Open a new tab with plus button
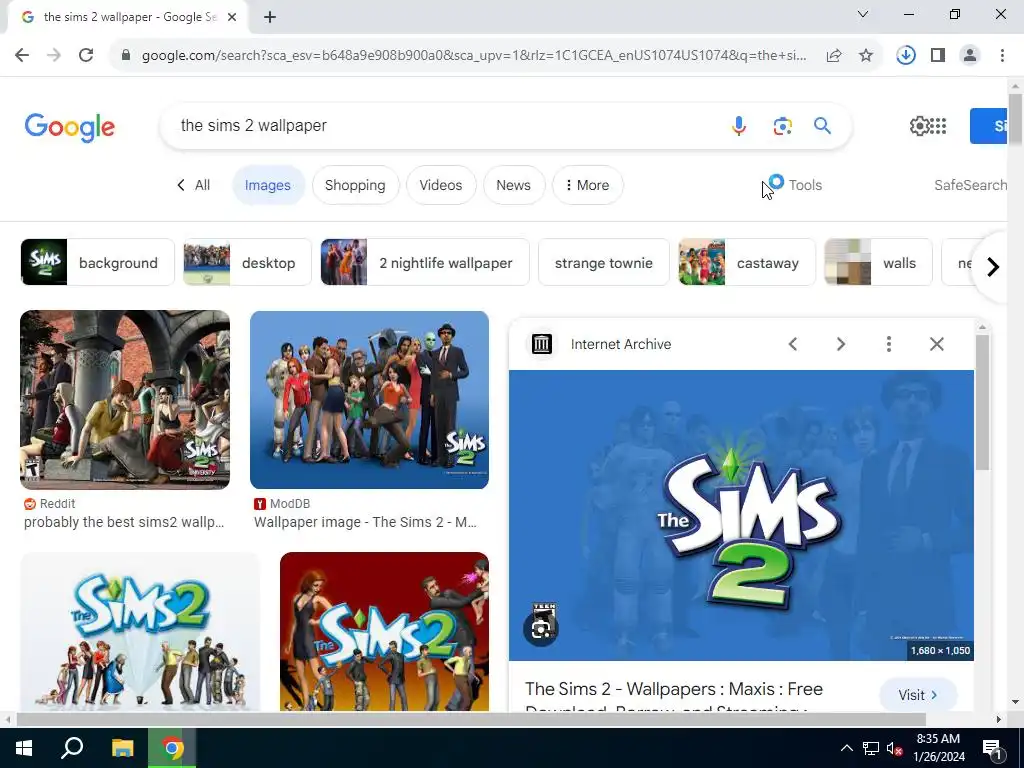 [270, 18]
